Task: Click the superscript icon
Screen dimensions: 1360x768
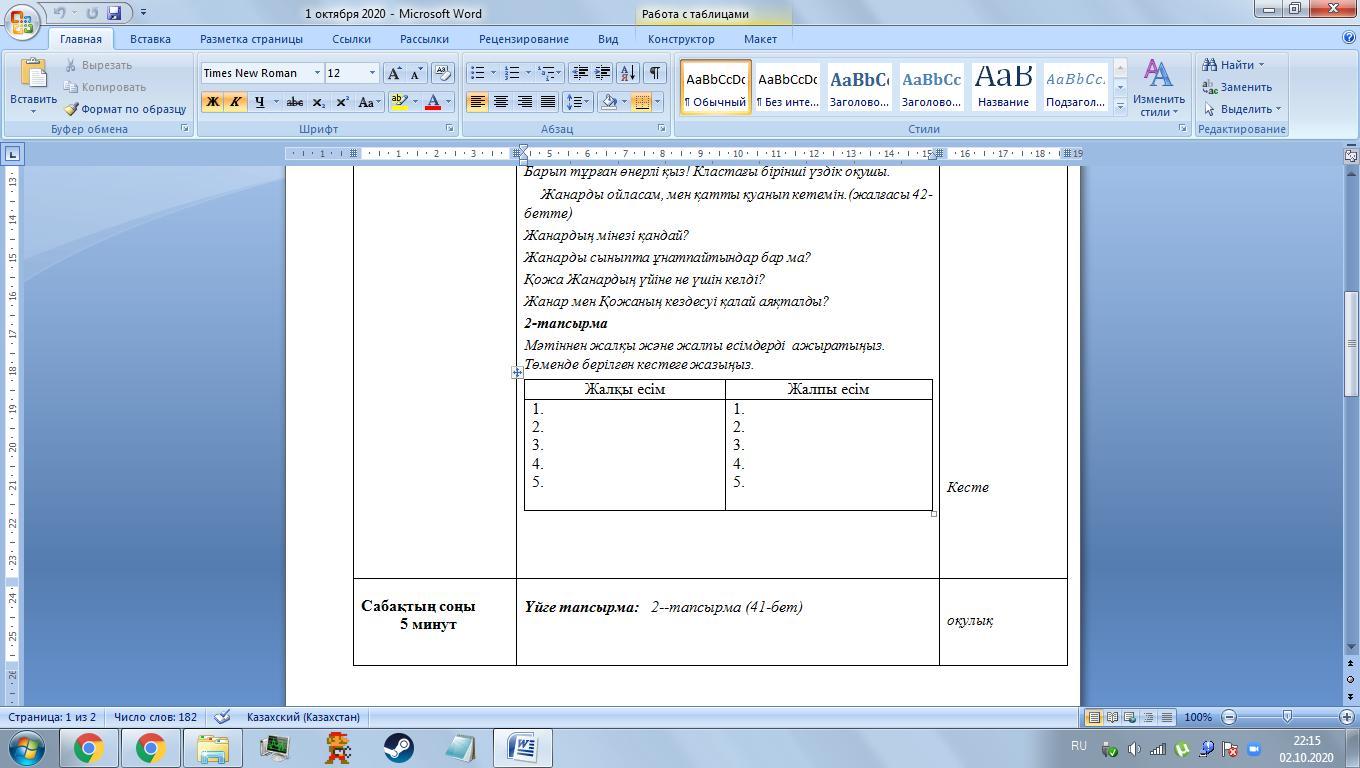Action: (342, 102)
